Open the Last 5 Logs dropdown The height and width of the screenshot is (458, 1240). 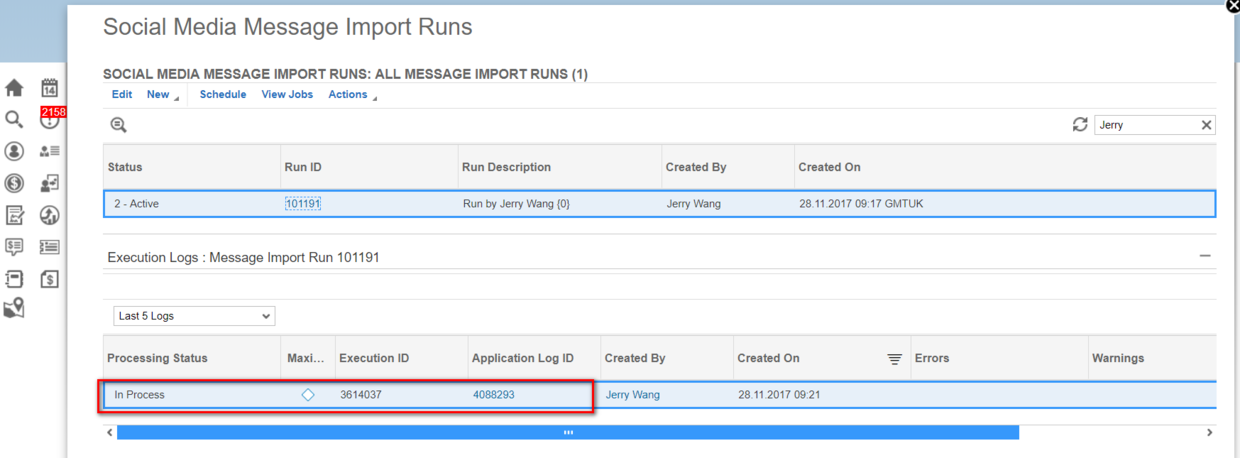pos(194,316)
